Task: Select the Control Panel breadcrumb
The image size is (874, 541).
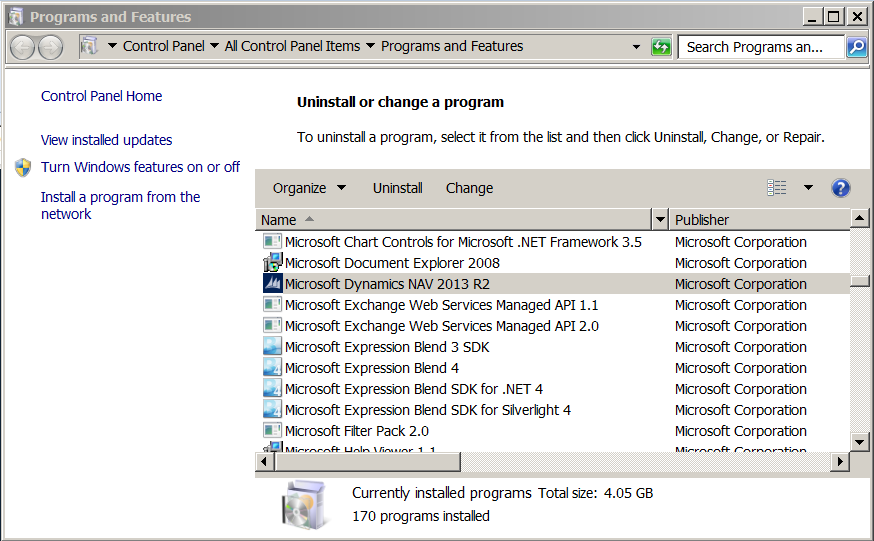Action: (x=164, y=46)
